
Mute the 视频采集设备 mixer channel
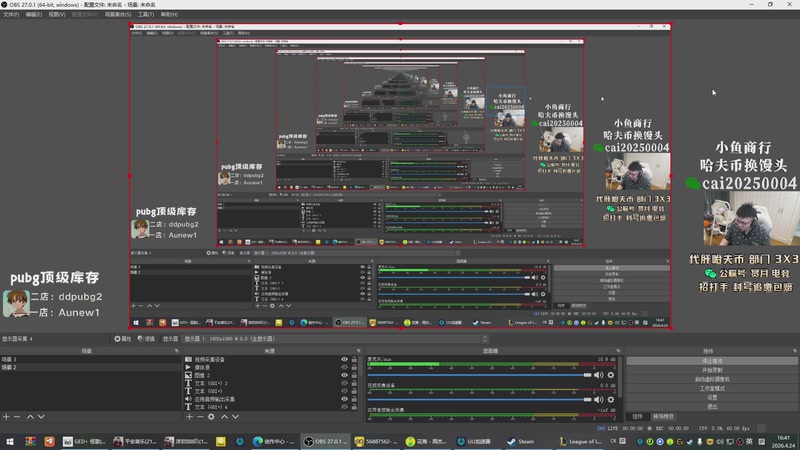[x=598, y=399]
